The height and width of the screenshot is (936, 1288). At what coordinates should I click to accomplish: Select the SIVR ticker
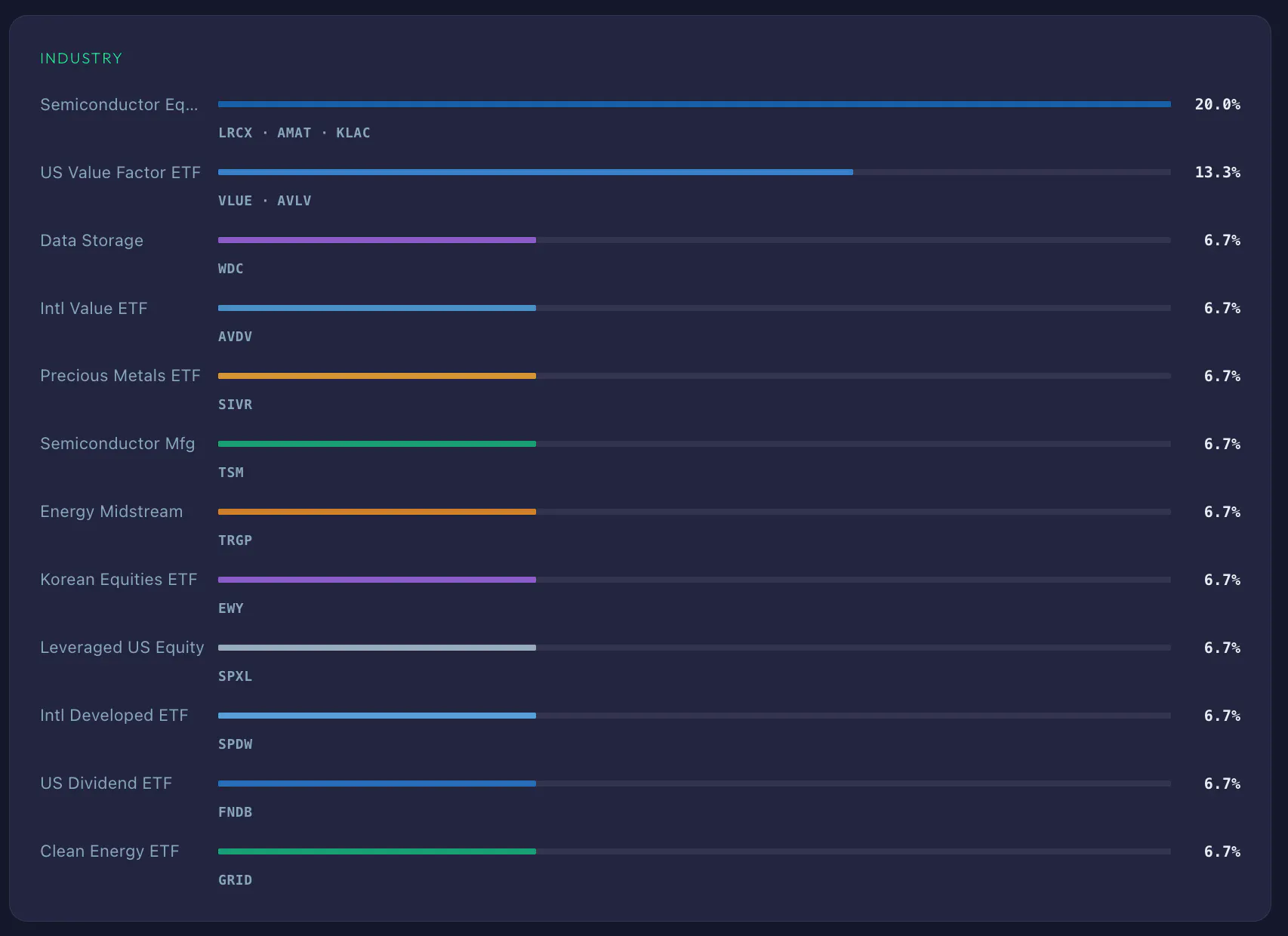pos(236,405)
